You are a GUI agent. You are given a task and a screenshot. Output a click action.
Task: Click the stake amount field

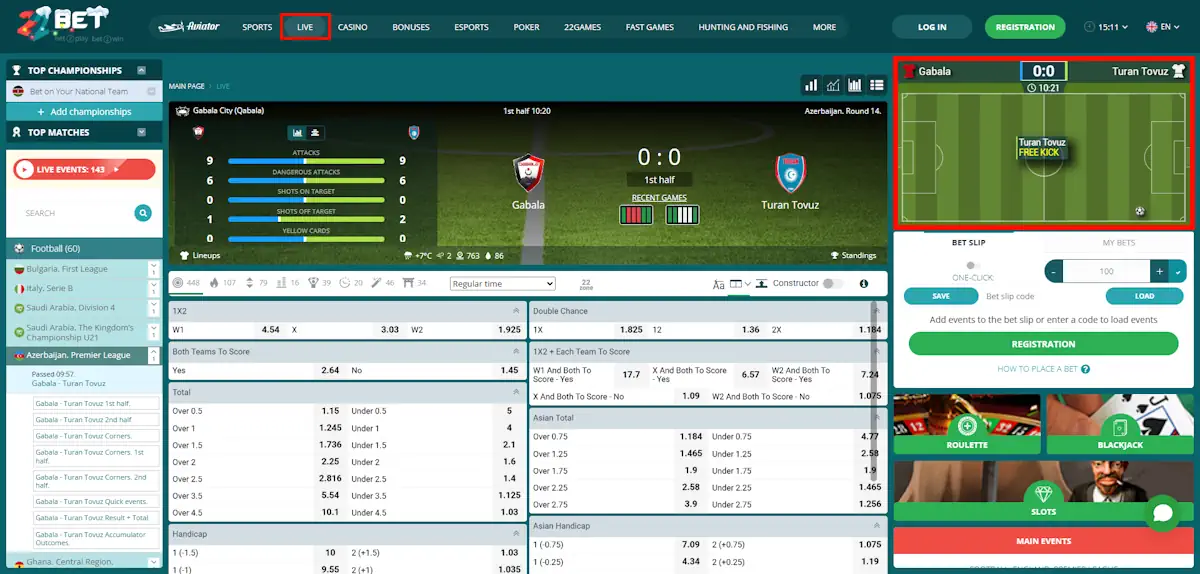click(1106, 271)
